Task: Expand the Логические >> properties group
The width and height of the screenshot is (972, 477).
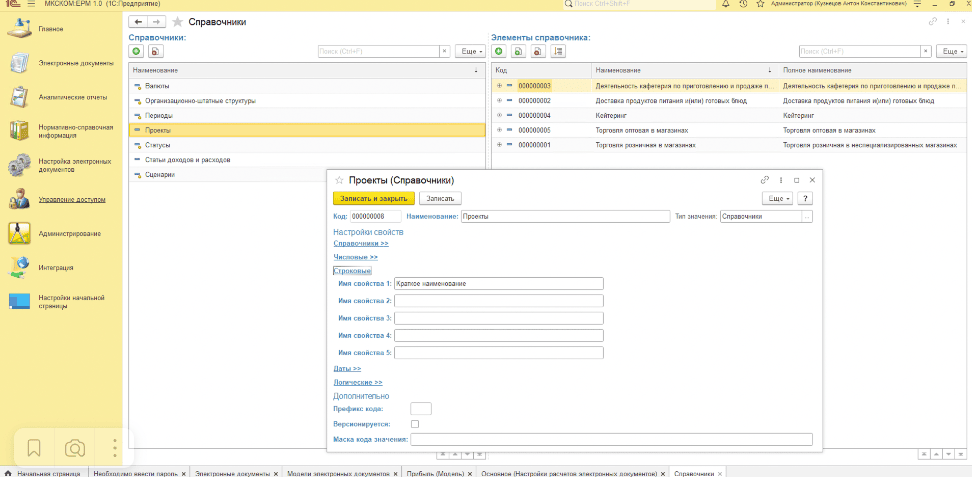Action: 357,382
